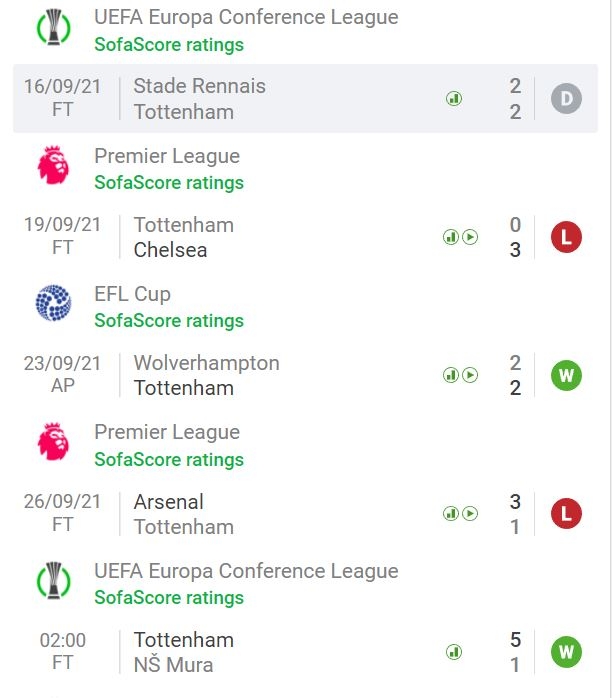Open statistics icon for Stade Rennais match

(x=454, y=98)
